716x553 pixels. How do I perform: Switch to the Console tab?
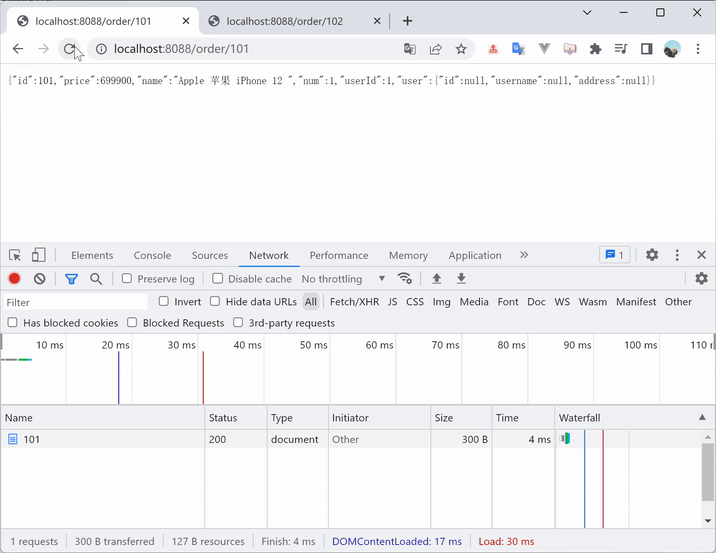(x=152, y=255)
